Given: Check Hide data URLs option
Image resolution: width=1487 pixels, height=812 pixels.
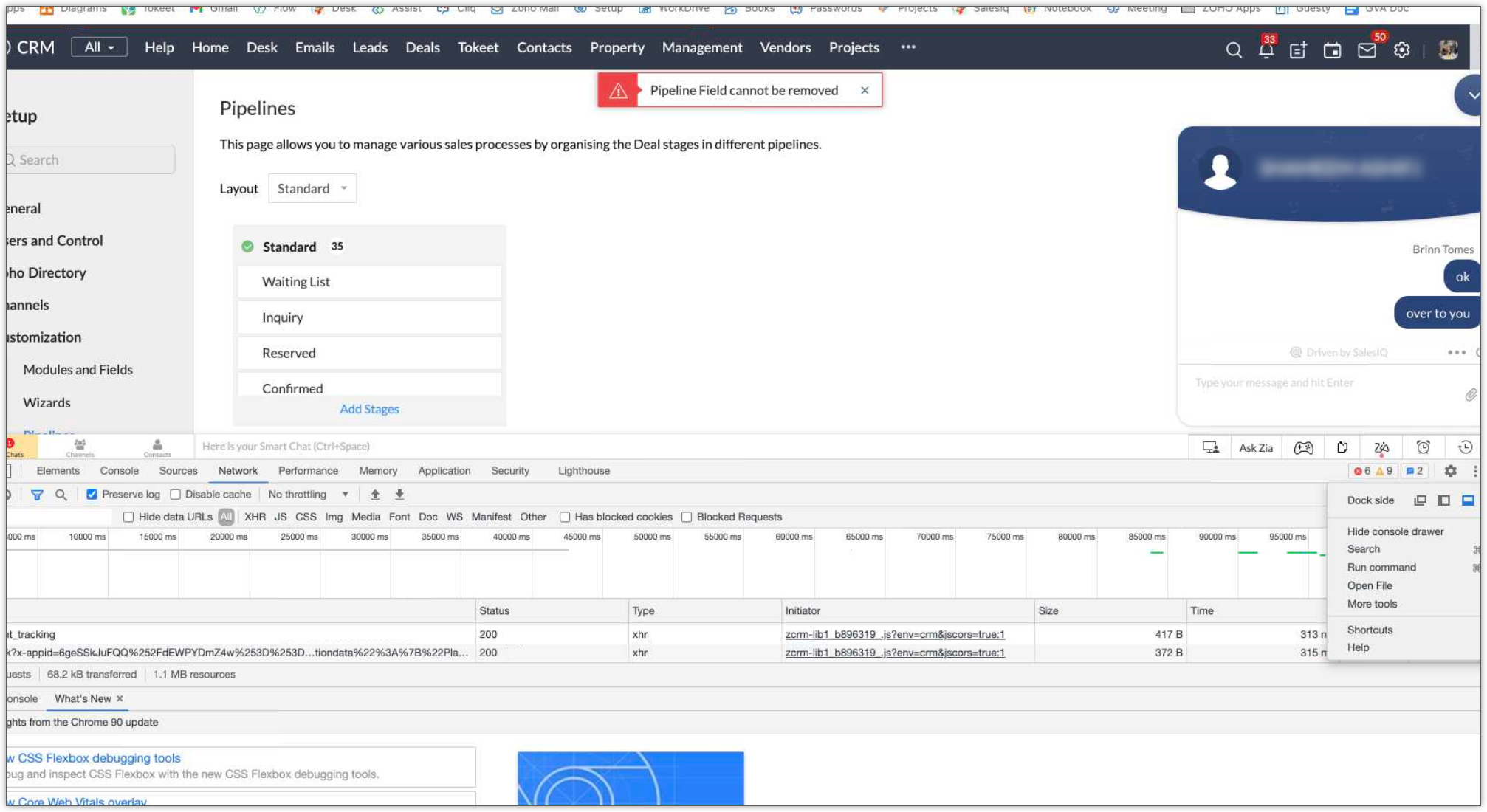Looking at the screenshot, I should point(128,517).
